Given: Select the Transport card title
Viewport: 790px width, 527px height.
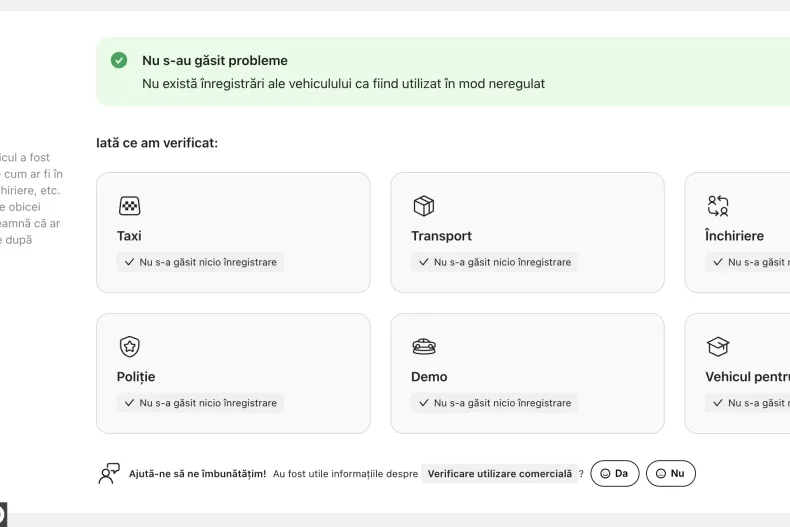Looking at the screenshot, I should (441, 236).
